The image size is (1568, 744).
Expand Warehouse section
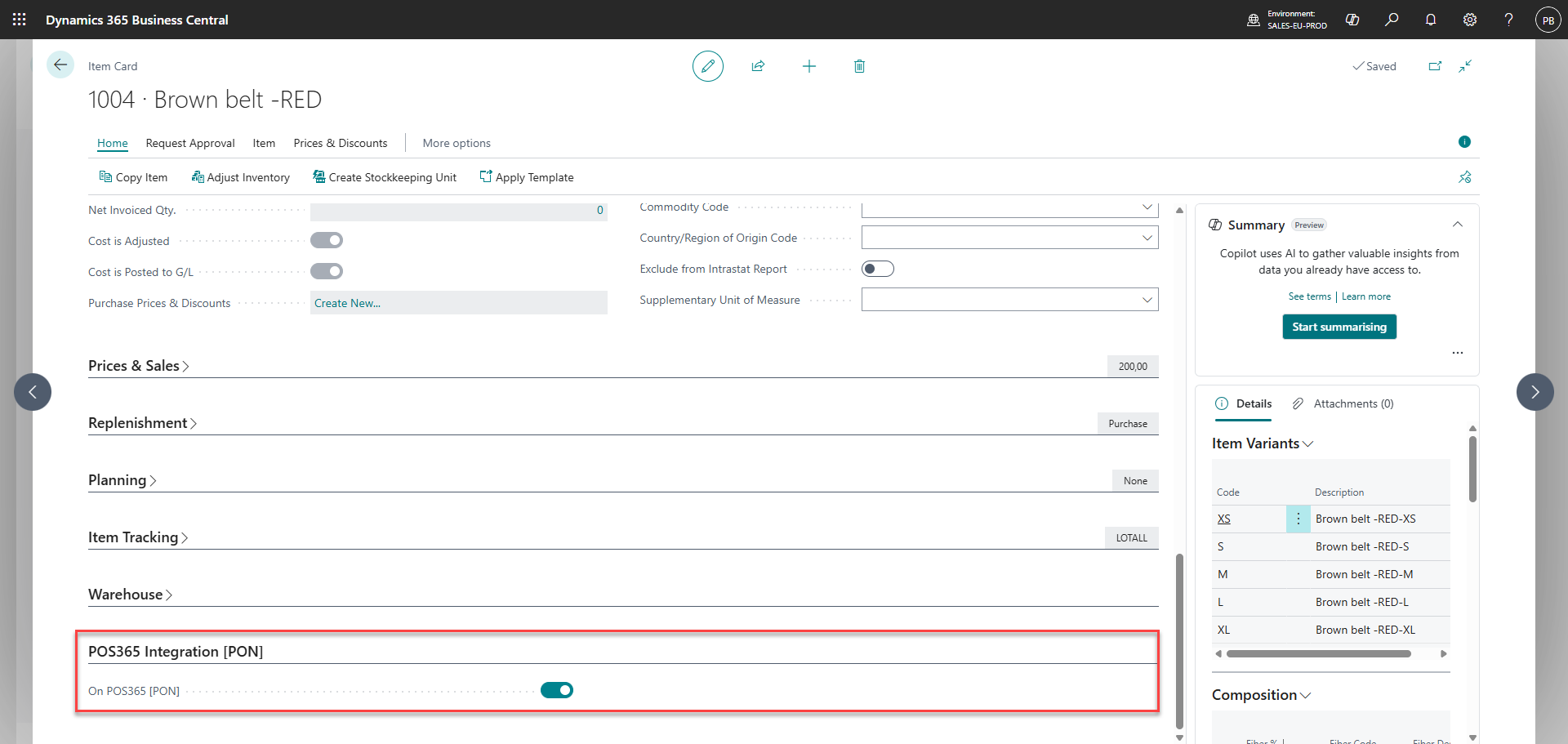tap(130, 595)
